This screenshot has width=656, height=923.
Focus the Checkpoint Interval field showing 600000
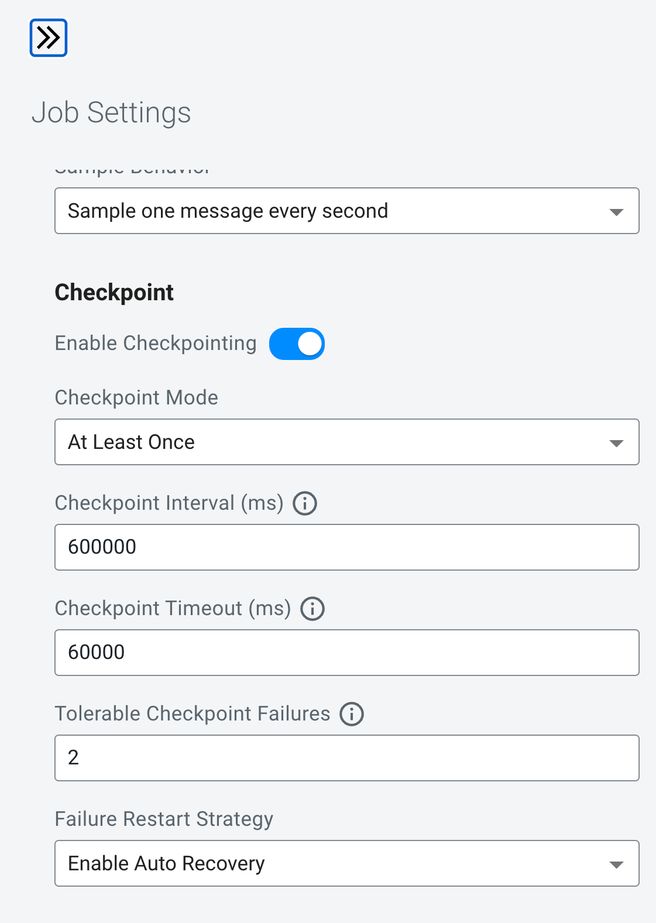tap(347, 547)
